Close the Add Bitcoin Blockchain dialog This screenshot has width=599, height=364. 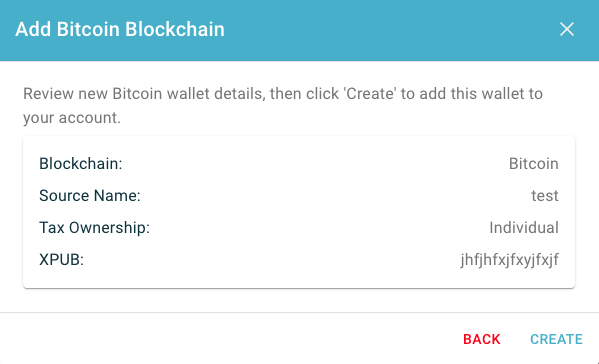click(567, 29)
